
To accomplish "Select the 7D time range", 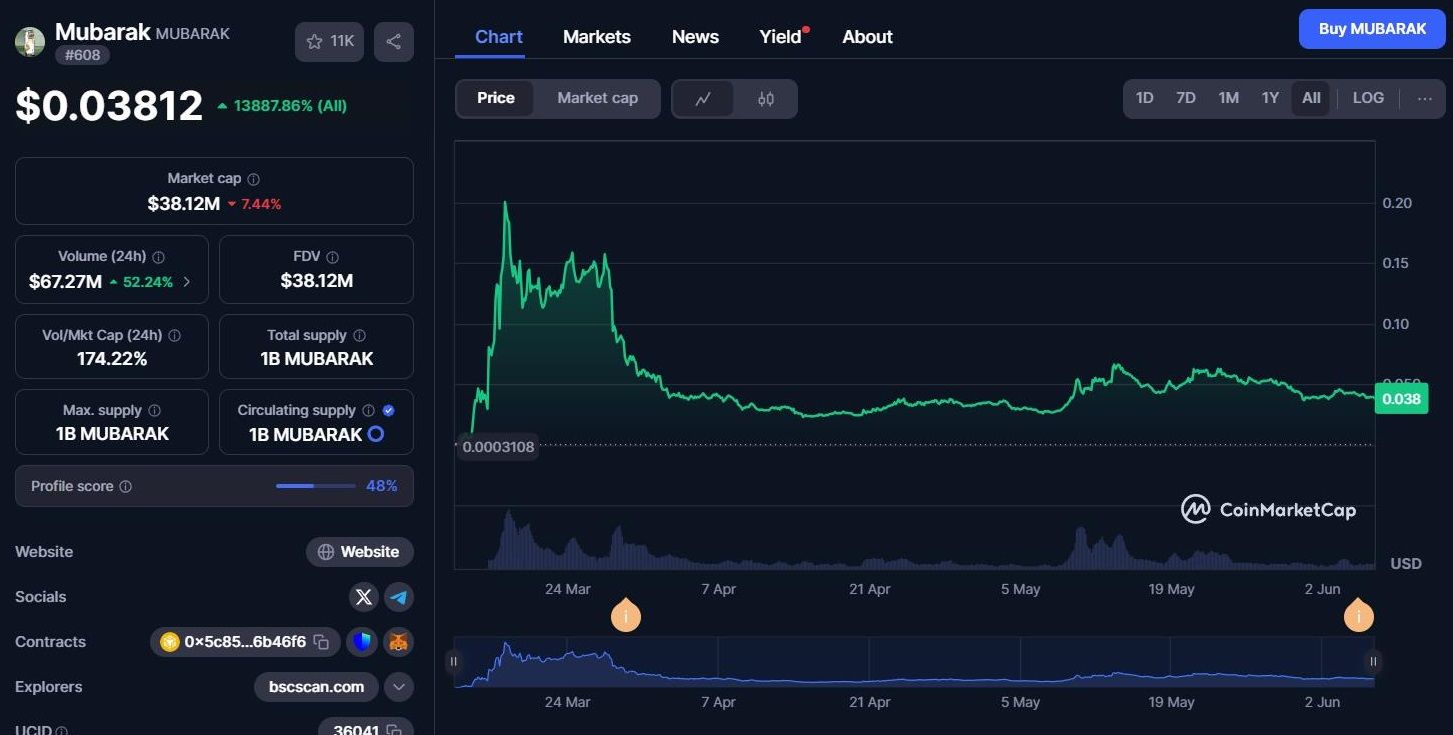I will (1186, 98).
